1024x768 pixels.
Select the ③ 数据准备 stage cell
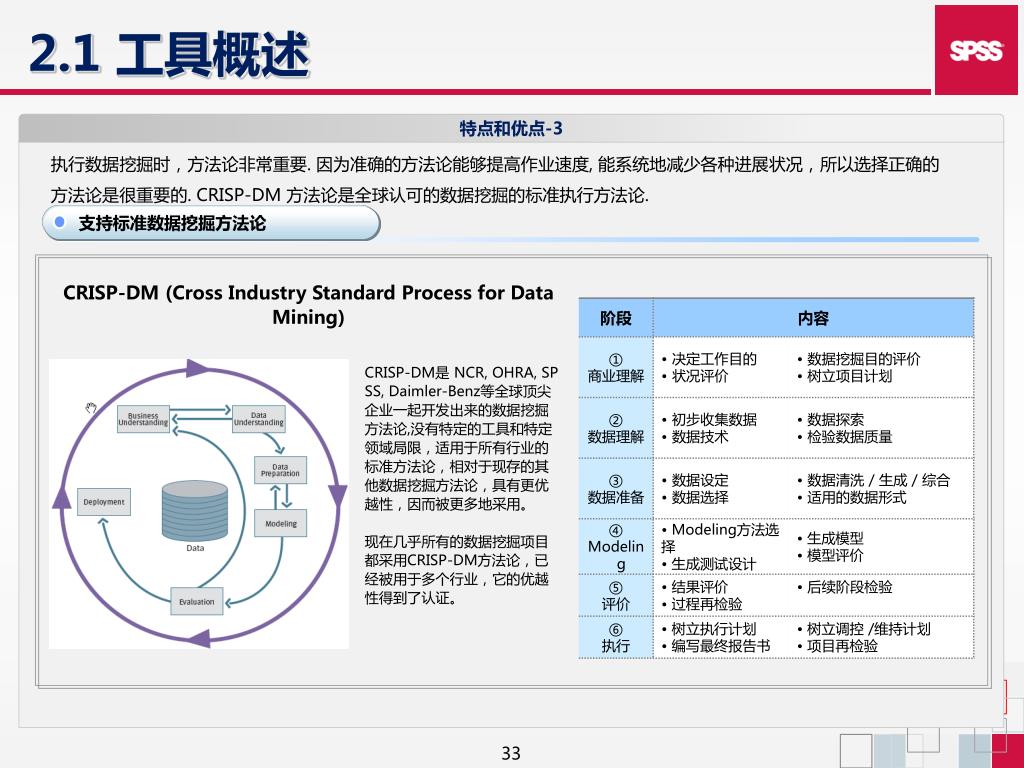point(615,489)
